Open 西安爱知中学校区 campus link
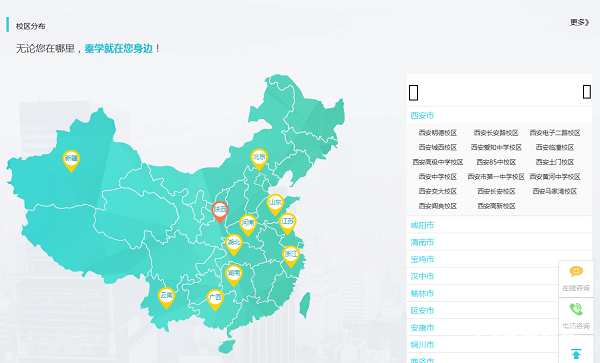The image size is (600, 363). pos(496,147)
